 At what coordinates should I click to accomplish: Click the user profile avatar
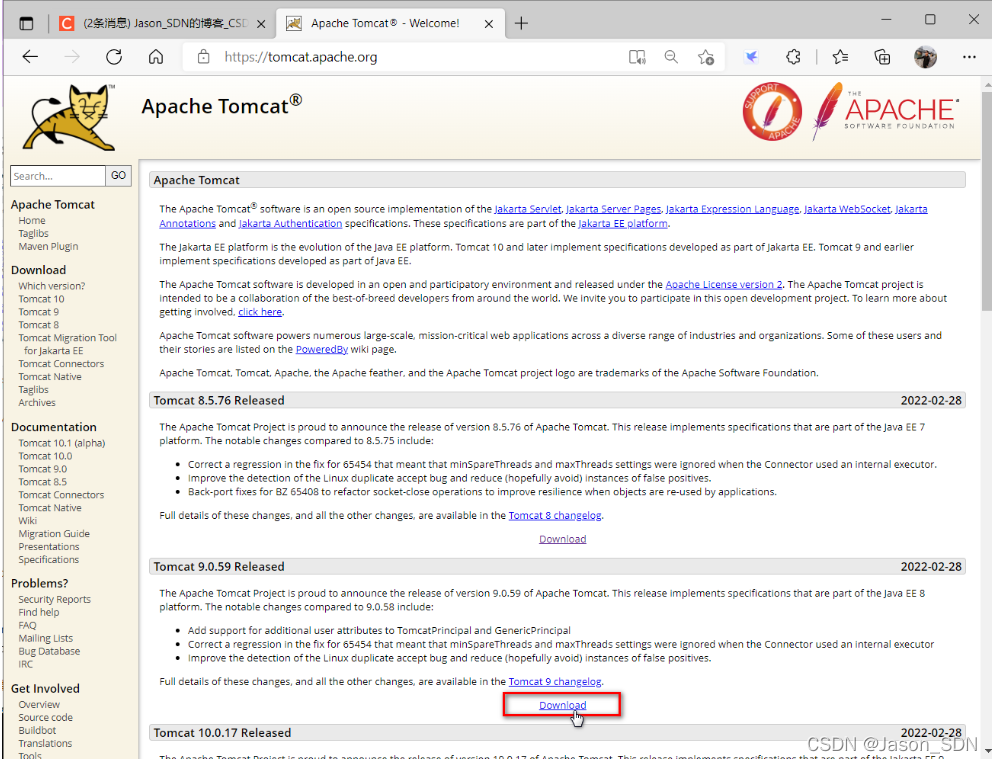[925, 57]
